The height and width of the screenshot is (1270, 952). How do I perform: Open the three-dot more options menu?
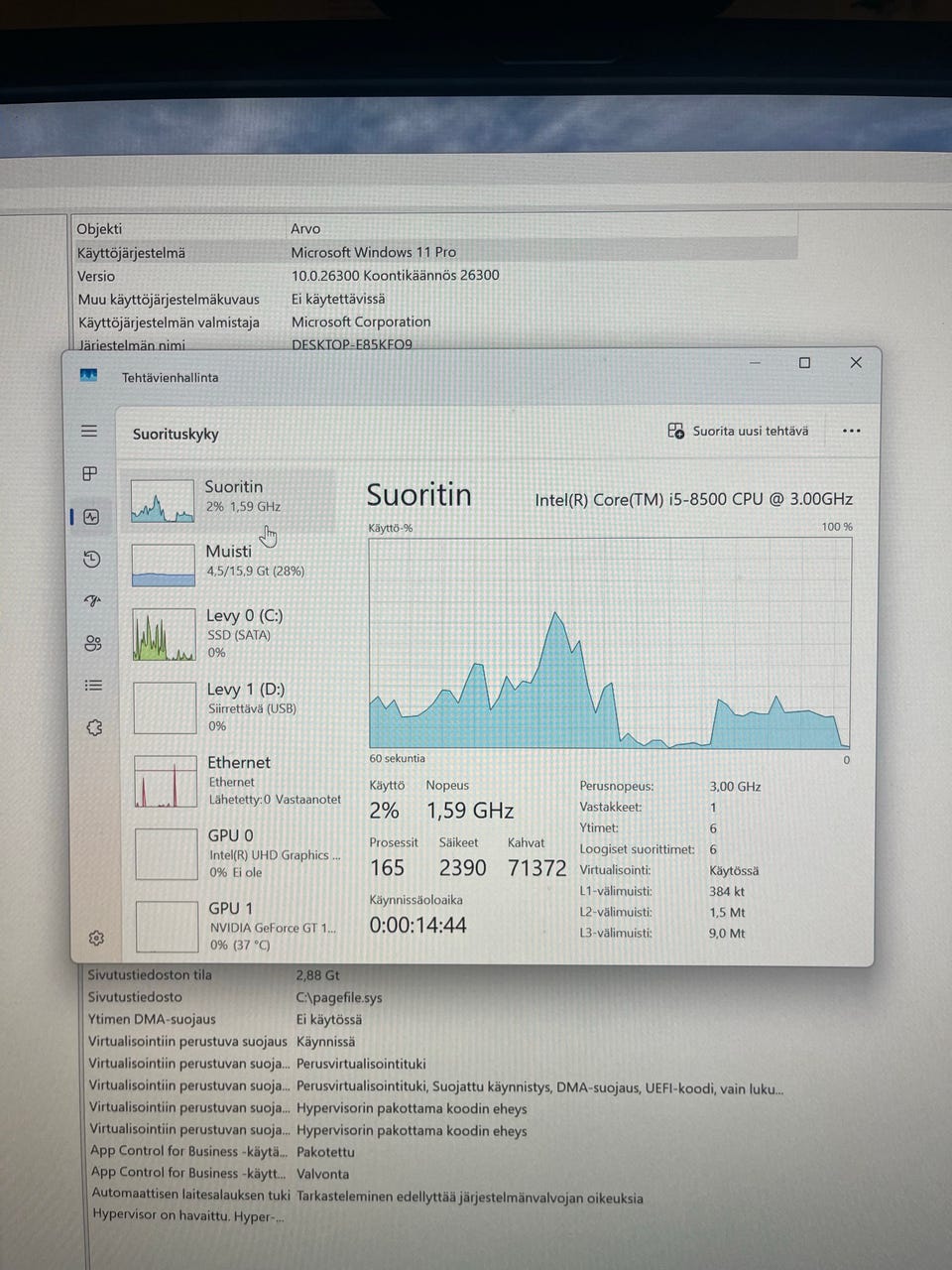[x=851, y=432]
